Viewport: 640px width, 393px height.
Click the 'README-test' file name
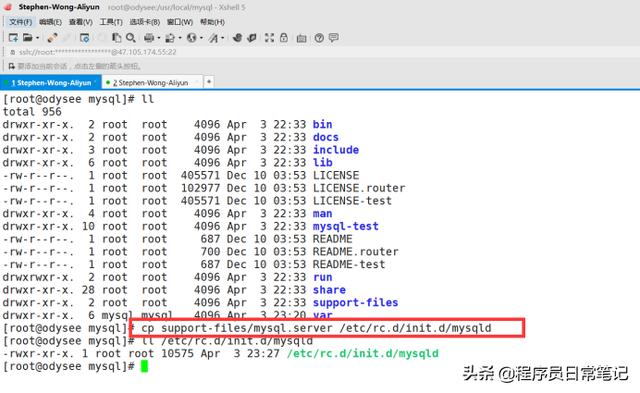pyautogui.click(x=349, y=264)
